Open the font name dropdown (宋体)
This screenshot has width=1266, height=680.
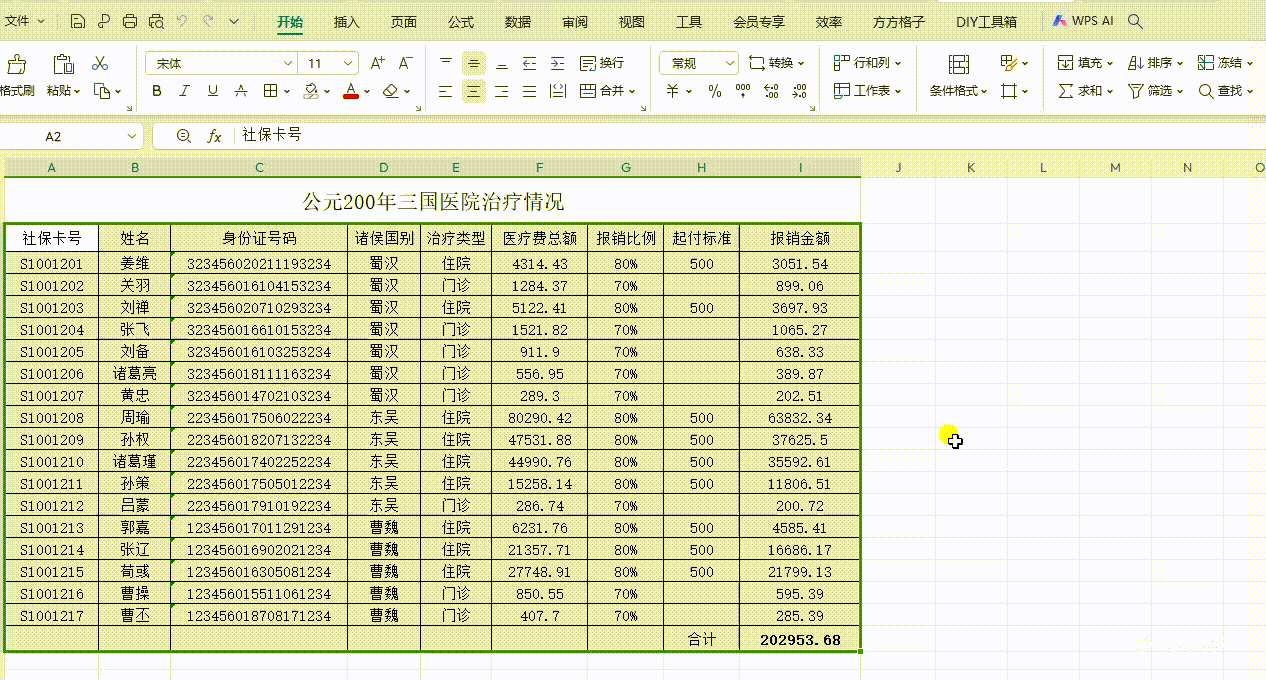tap(288, 63)
